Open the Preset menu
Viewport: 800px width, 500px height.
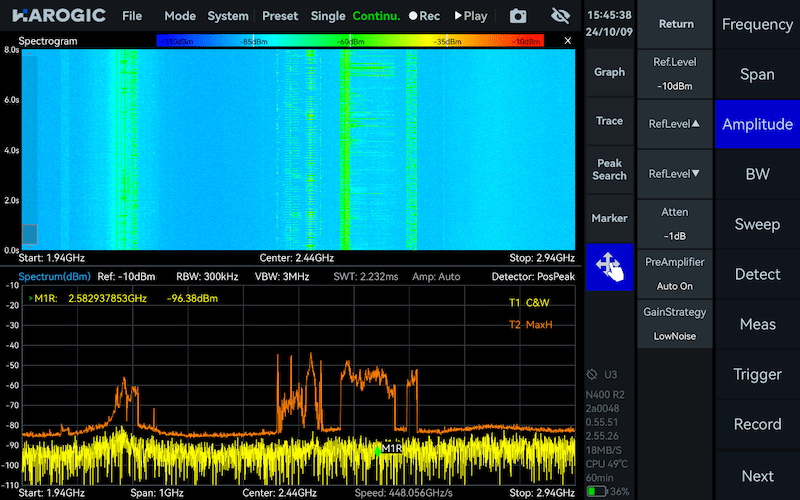point(280,16)
